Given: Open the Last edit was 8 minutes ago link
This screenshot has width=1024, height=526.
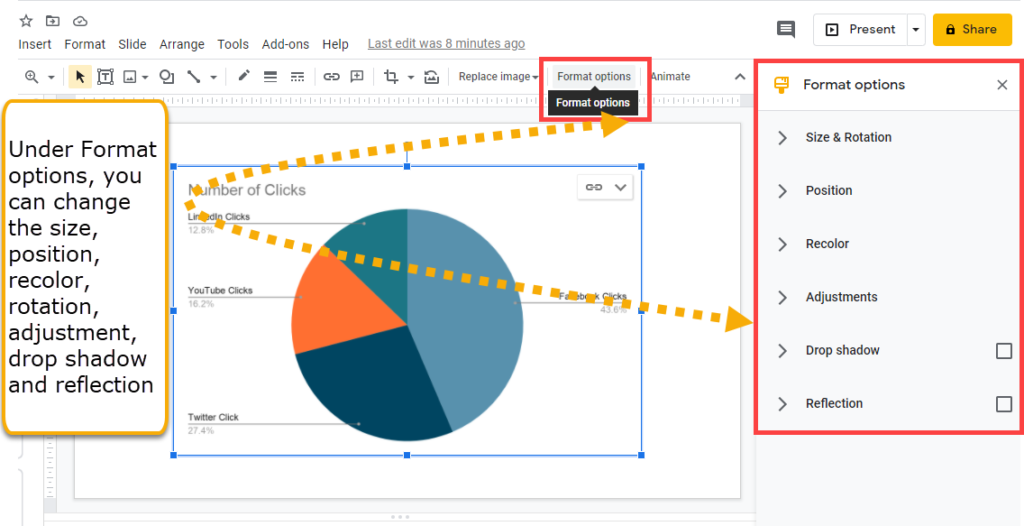Looking at the screenshot, I should tap(446, 44).
